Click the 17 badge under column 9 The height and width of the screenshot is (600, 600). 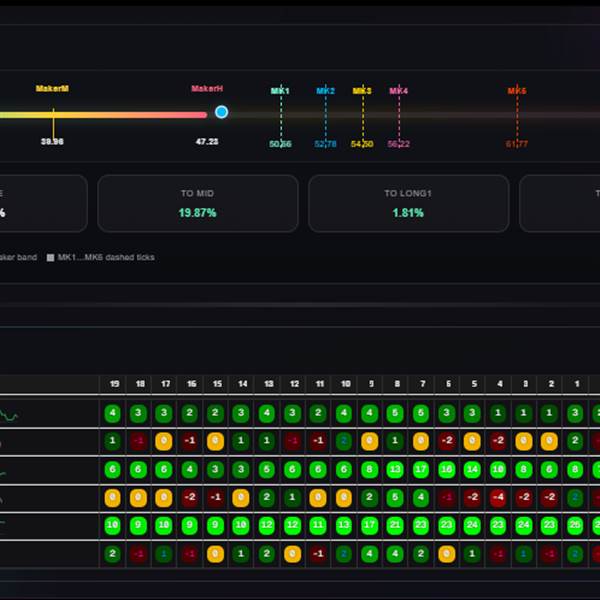[x=369, y=526]
